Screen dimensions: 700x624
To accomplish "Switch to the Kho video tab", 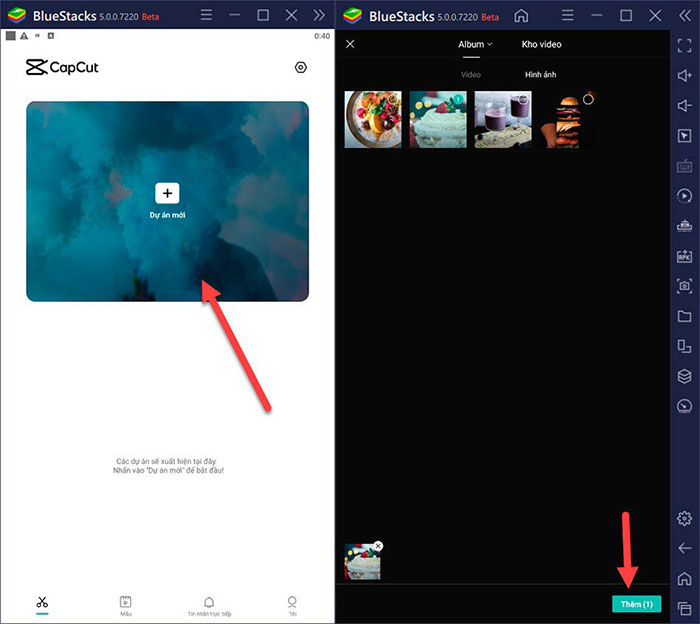I will 542,44.
